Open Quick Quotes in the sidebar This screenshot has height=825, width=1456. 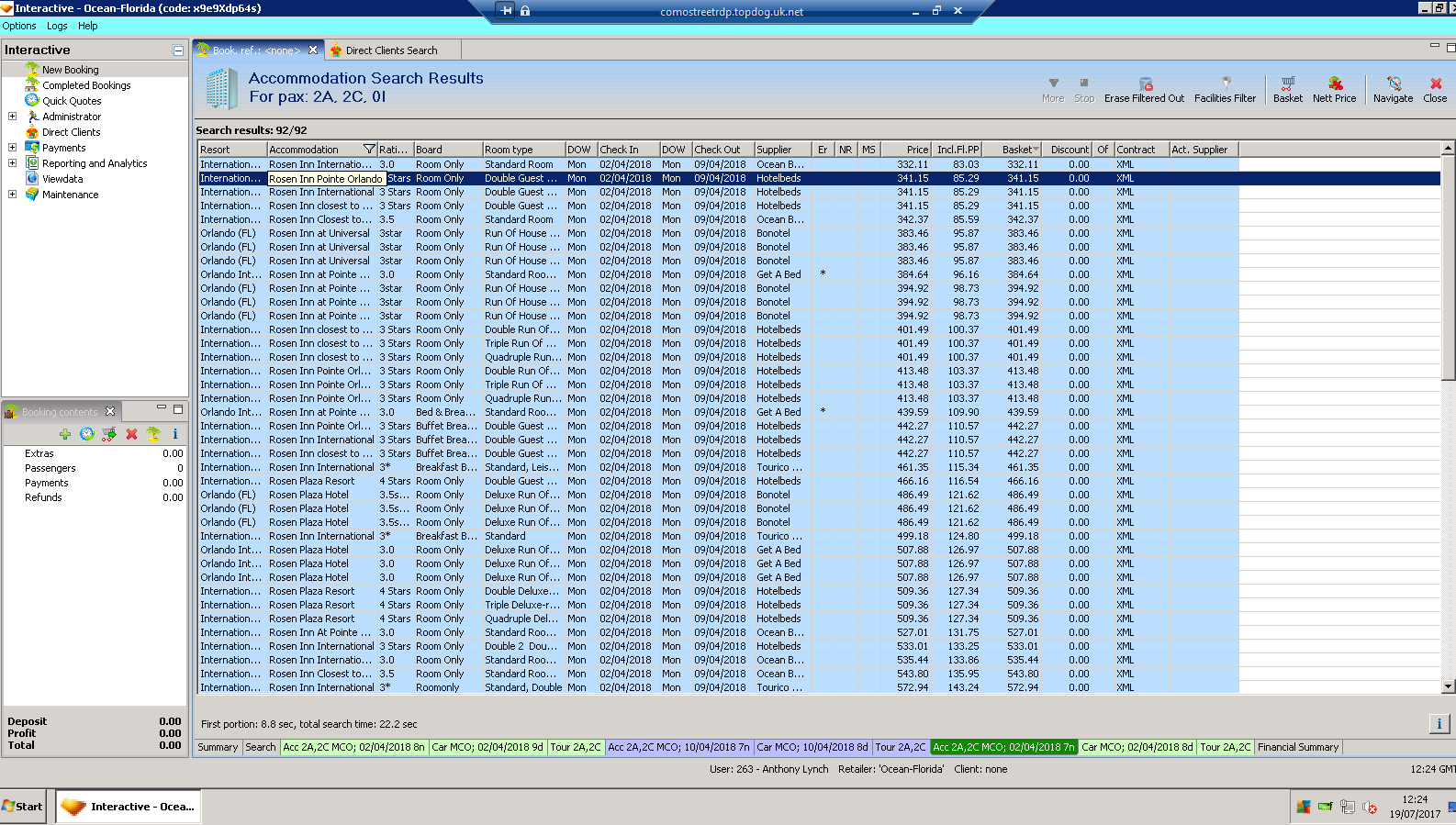[72, 101]
